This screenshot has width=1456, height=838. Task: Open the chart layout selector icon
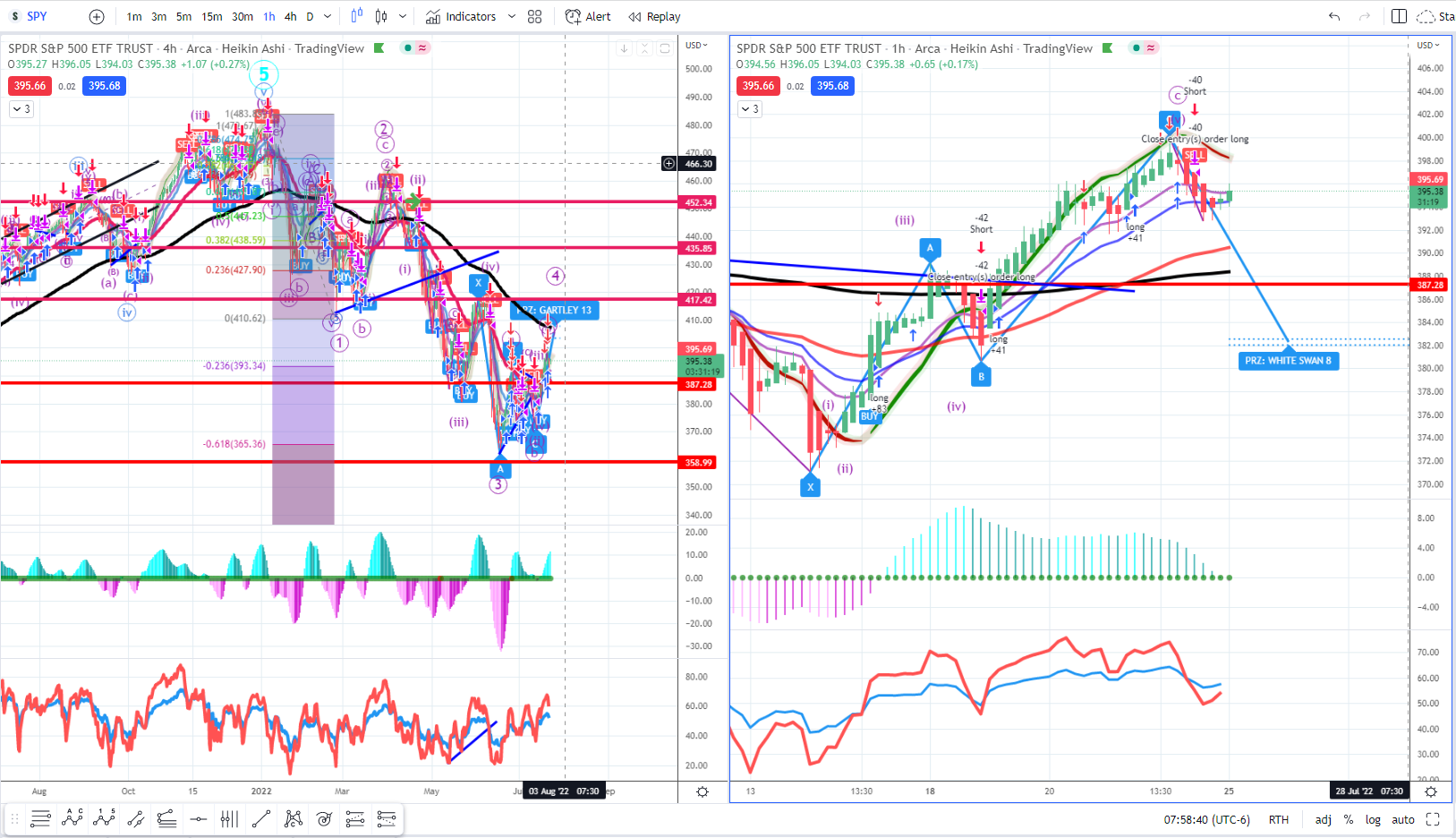[x=1400, y=17]
